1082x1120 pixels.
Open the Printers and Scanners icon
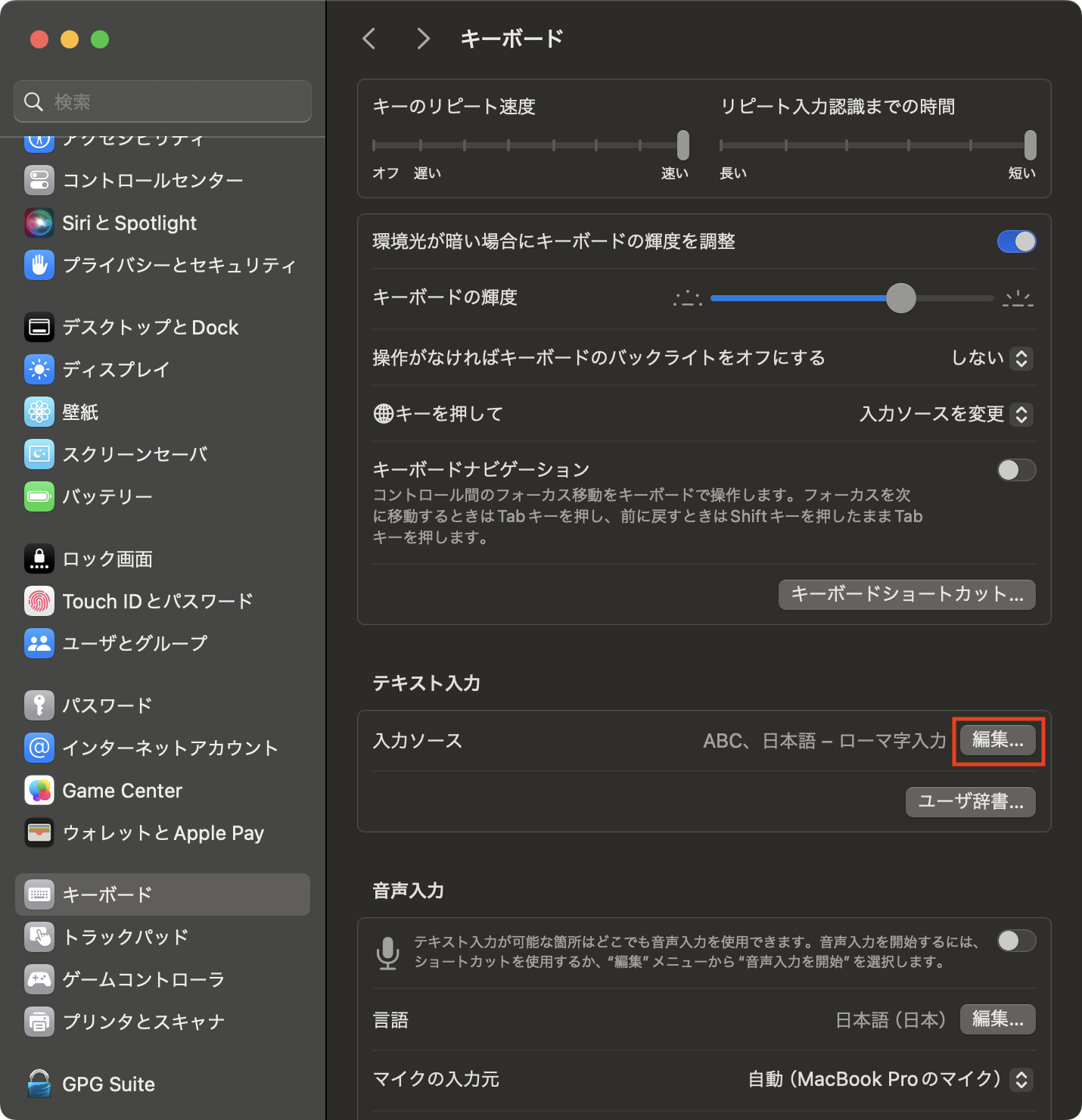[x=39, y=1022]
